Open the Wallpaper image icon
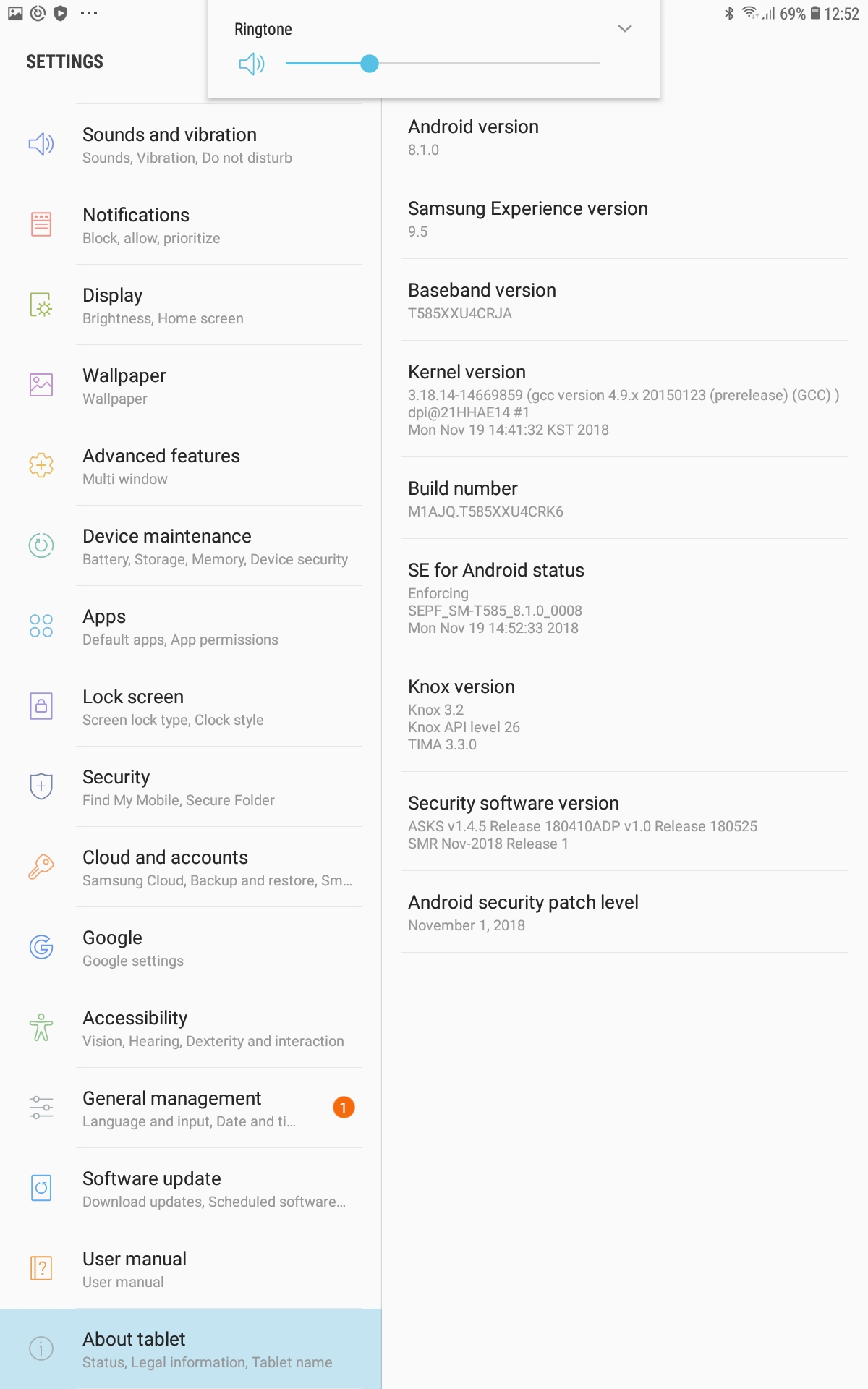This screenshot has width=868, height=1389. coord(41,385)
